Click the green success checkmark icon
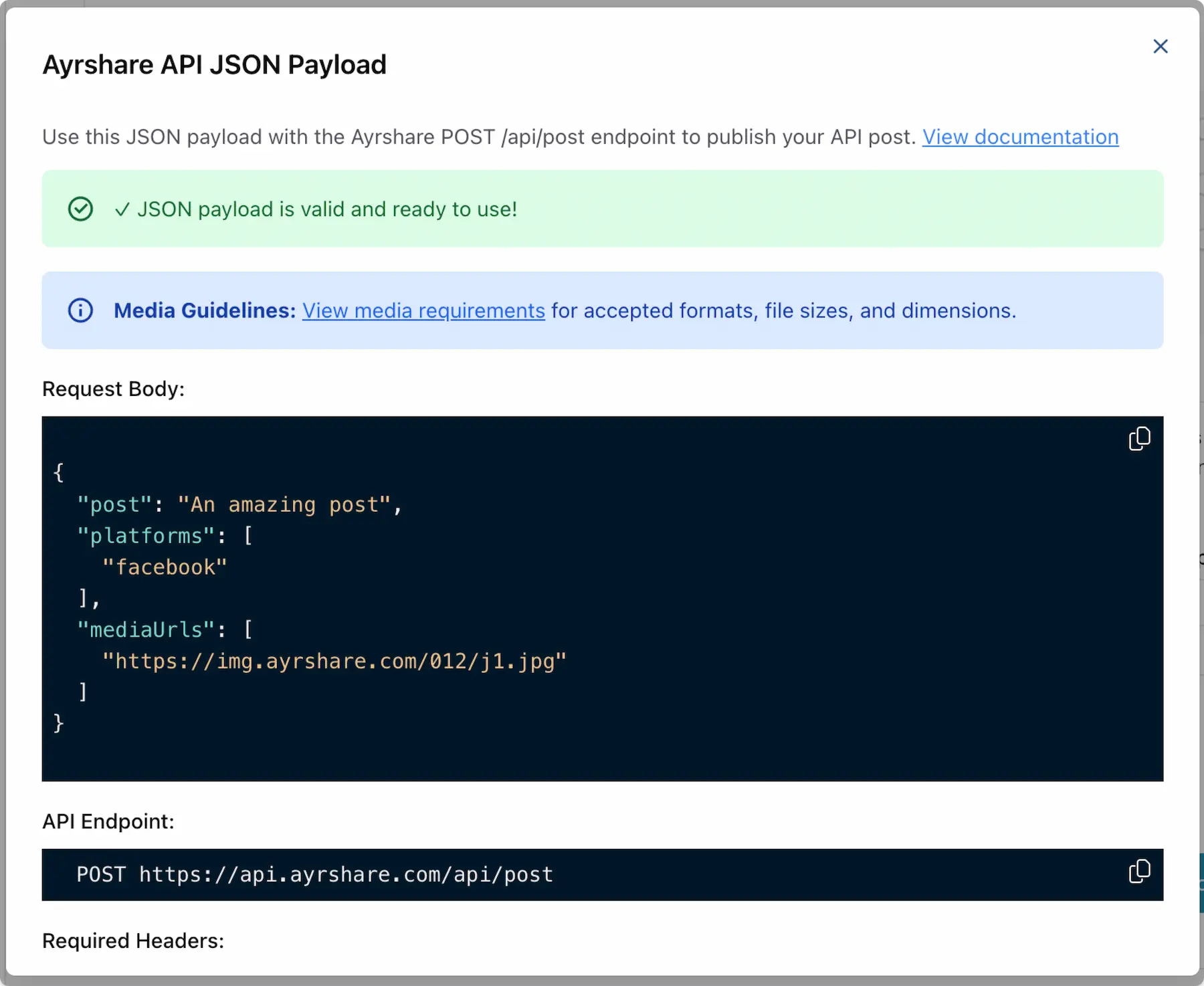 click(80, 209)
